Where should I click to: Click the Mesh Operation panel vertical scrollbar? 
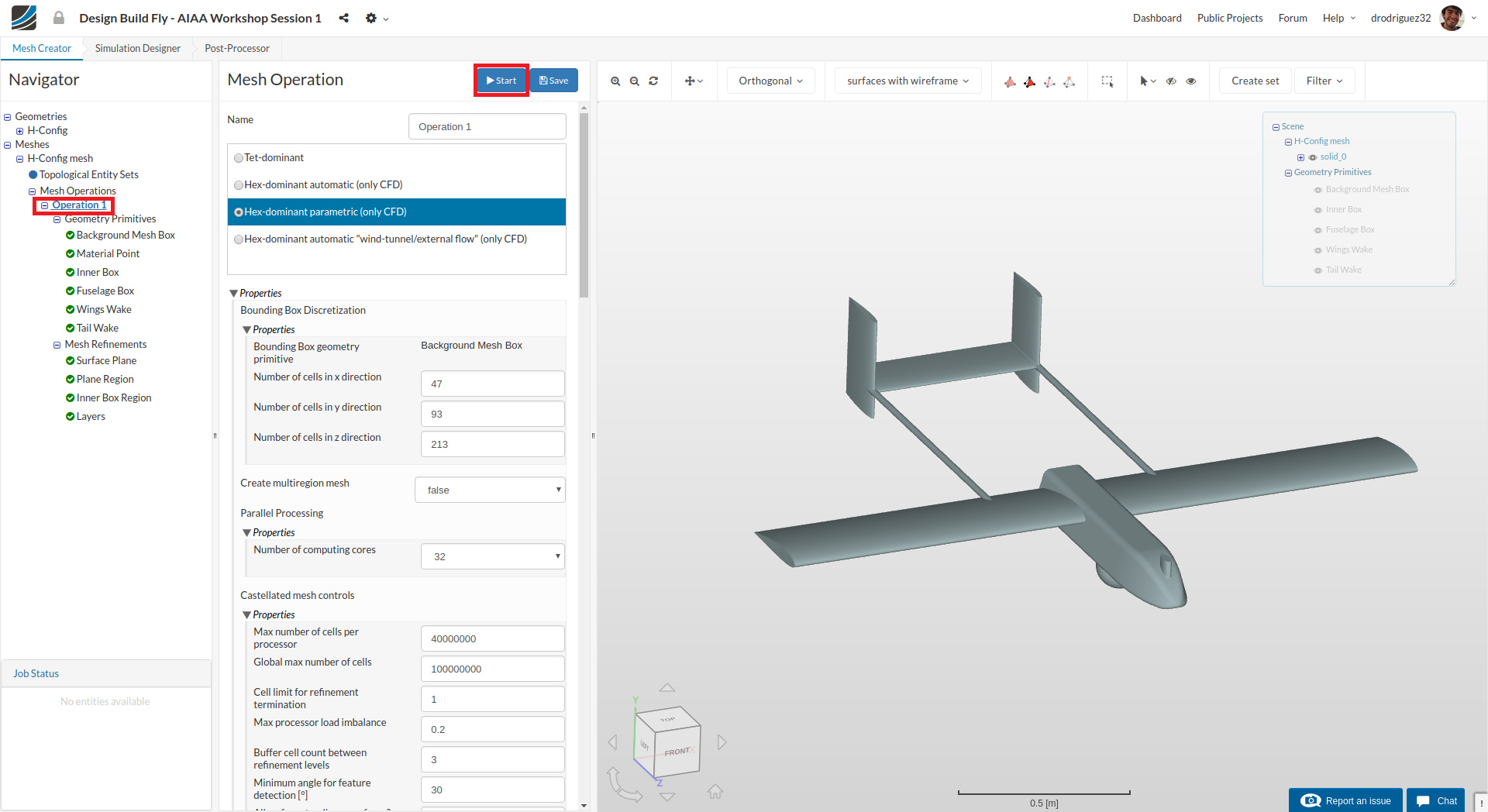point(584,205)
